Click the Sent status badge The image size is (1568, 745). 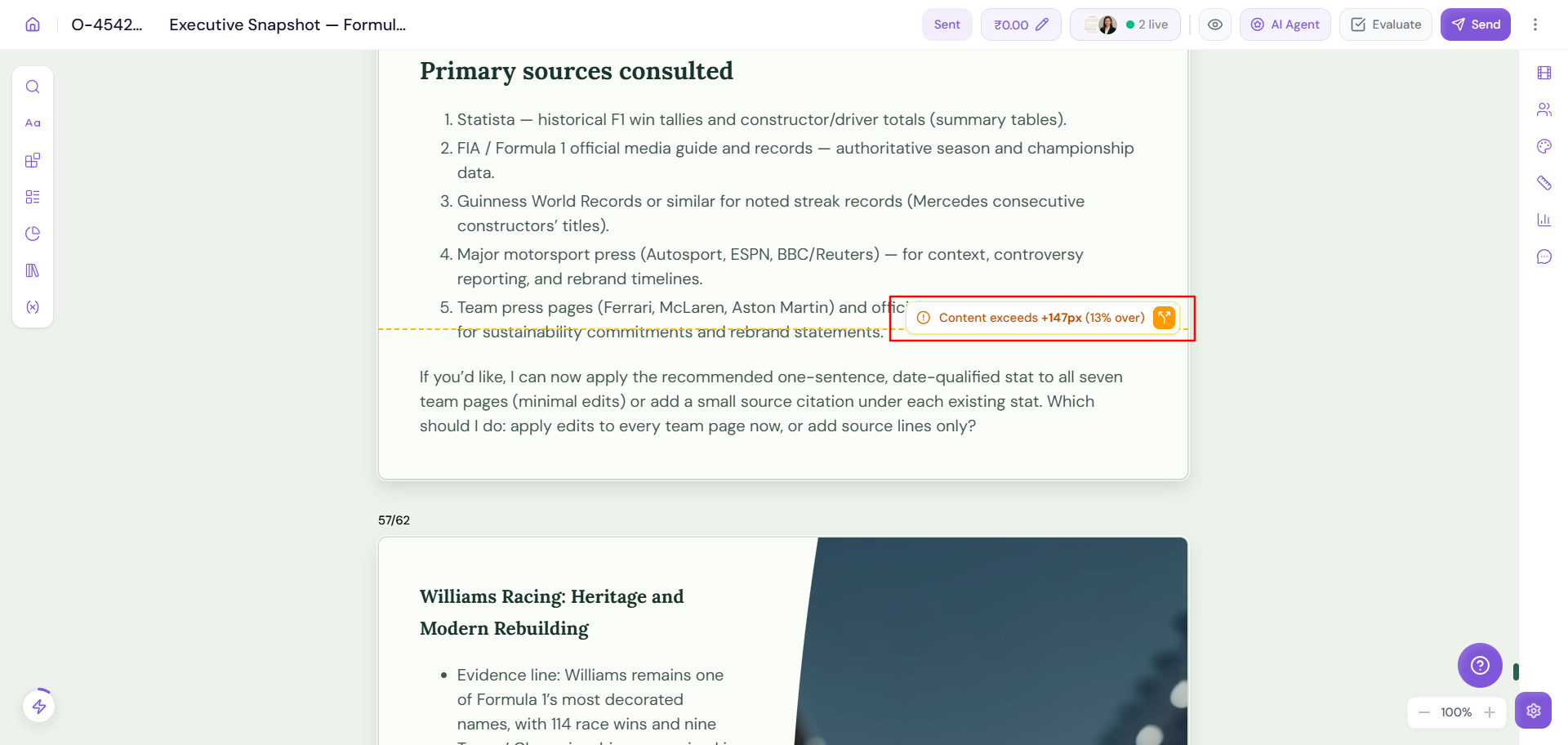[947, 25]
